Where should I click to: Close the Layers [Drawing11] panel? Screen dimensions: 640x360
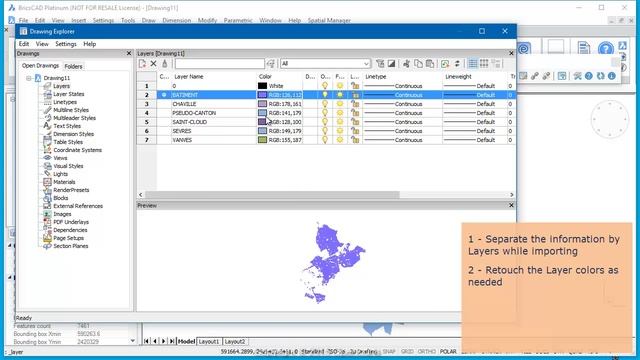(511, 53)
